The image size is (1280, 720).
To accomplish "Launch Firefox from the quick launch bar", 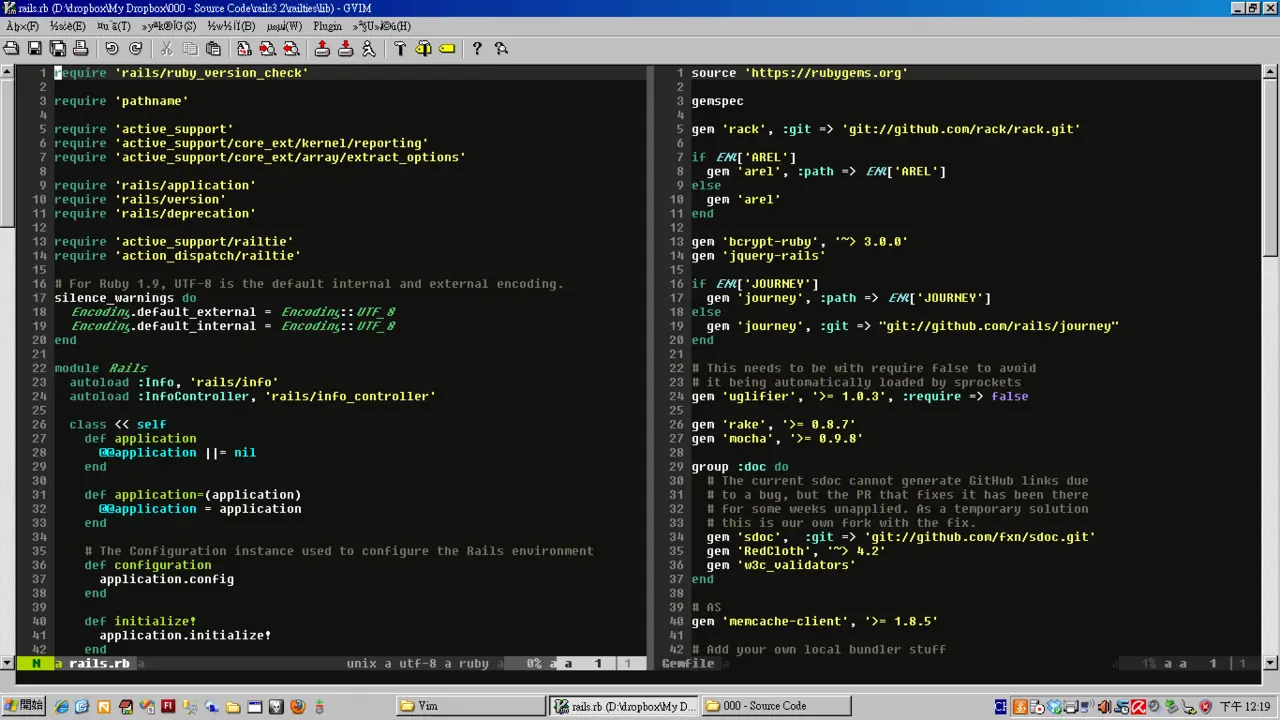I will (x=297, y=706).
